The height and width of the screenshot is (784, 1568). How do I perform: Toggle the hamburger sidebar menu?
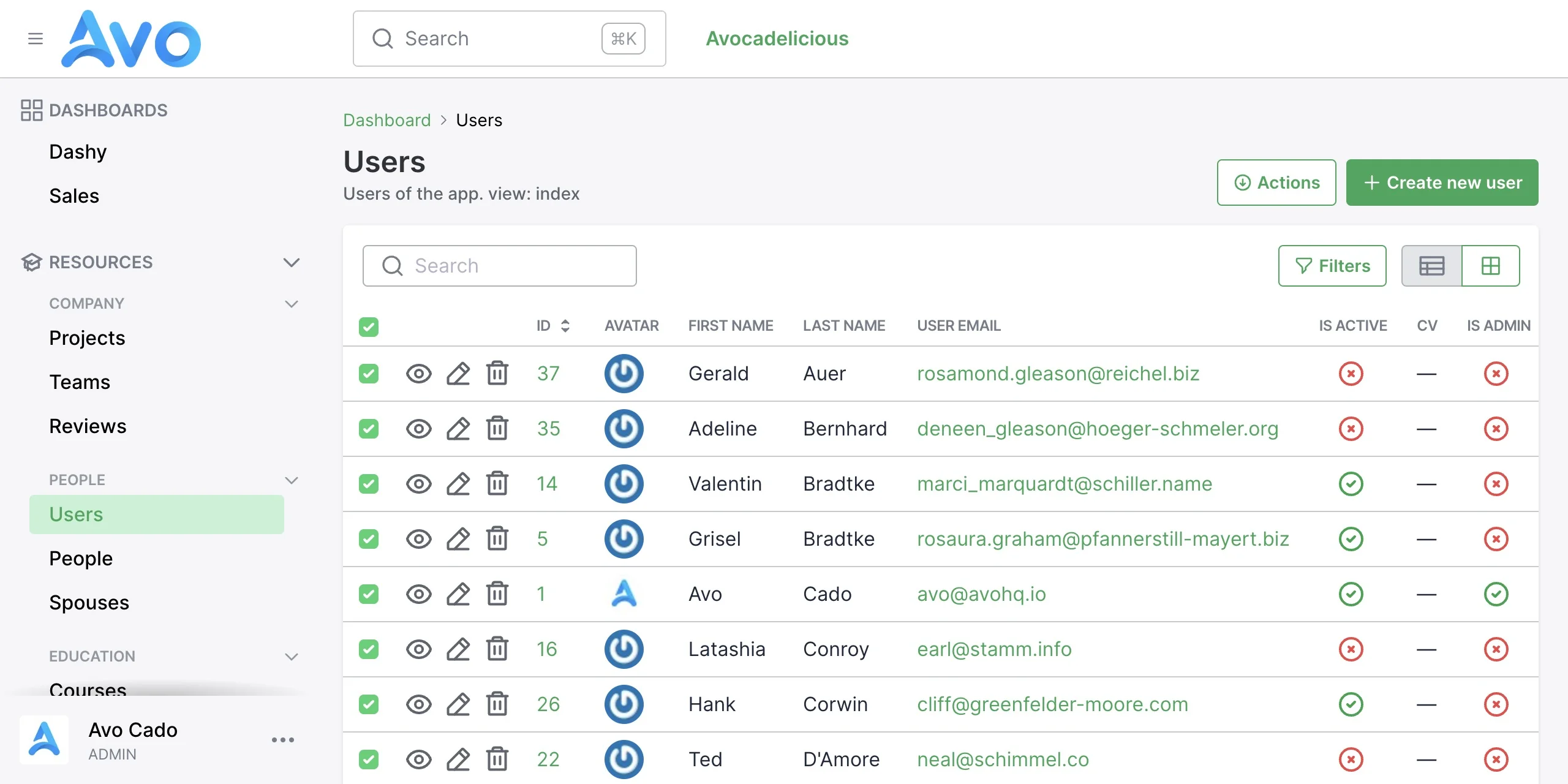click(x=36, y=39)
